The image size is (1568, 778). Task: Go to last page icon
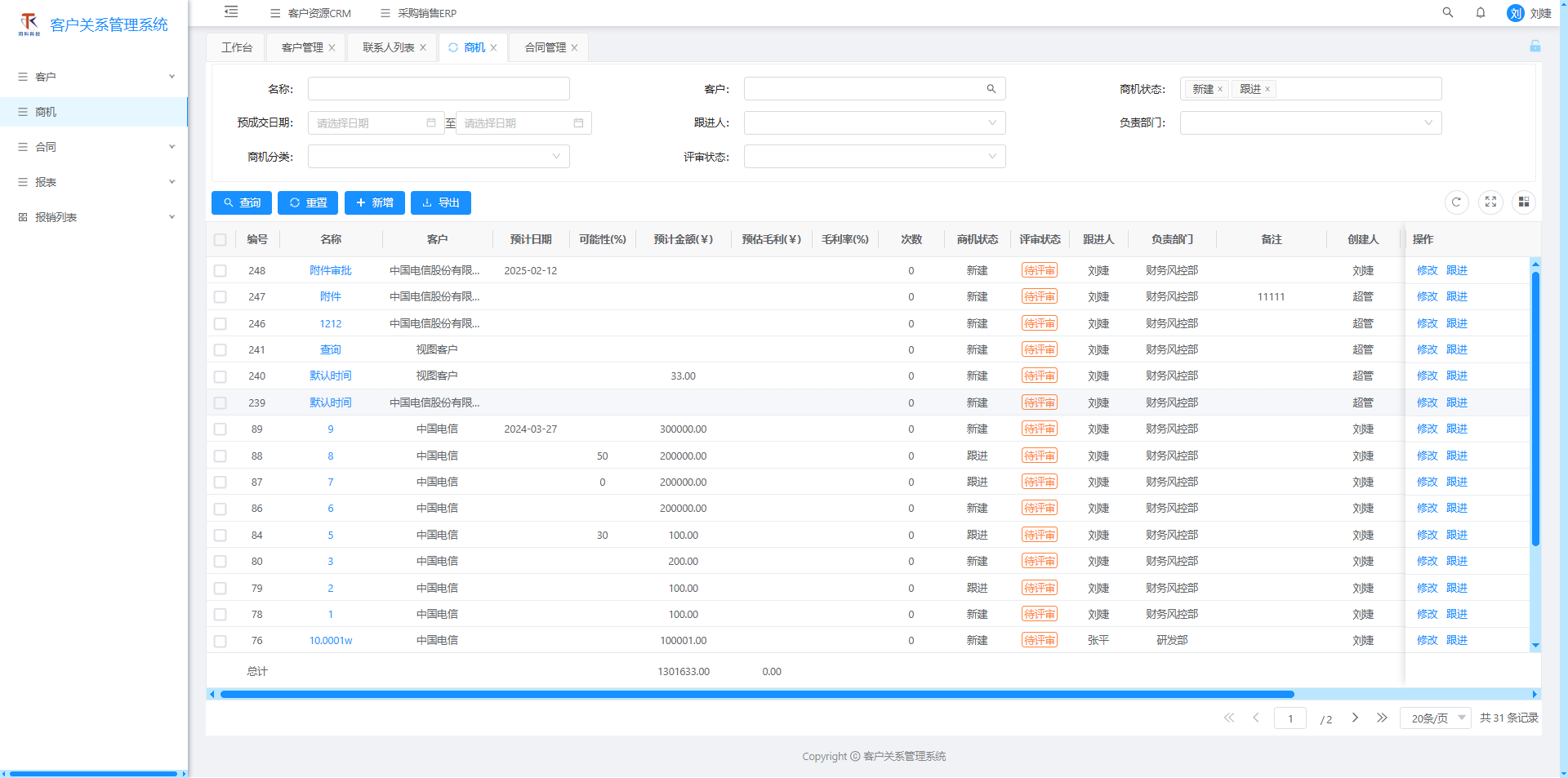pyautogui.click(x=1382, y=718)
